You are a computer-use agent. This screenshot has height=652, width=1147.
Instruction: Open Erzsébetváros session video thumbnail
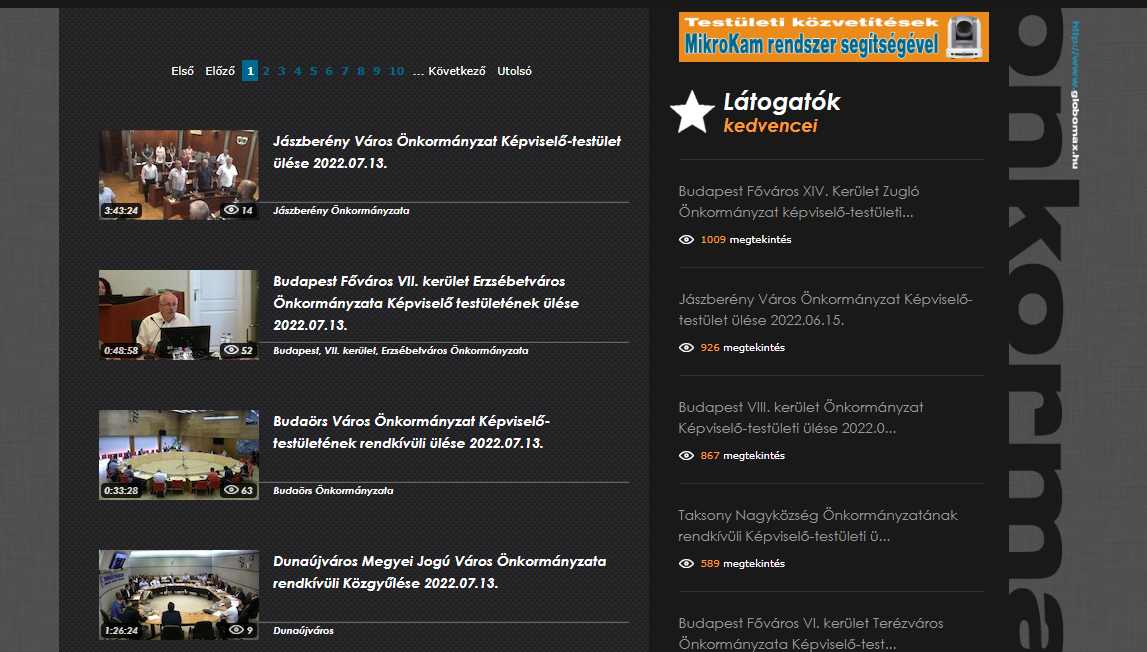[179, 315]
